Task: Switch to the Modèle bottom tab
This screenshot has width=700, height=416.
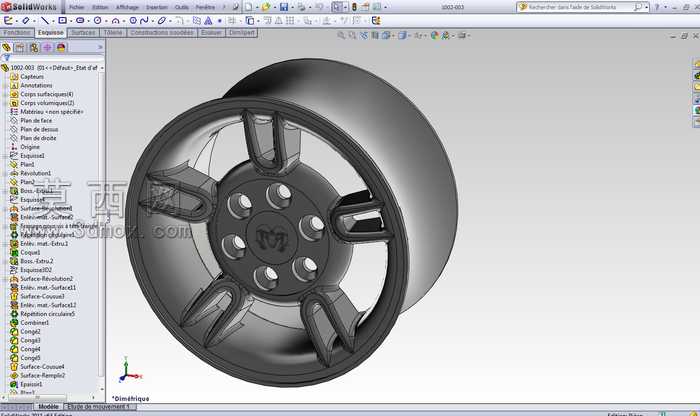Action: [48, 407]
